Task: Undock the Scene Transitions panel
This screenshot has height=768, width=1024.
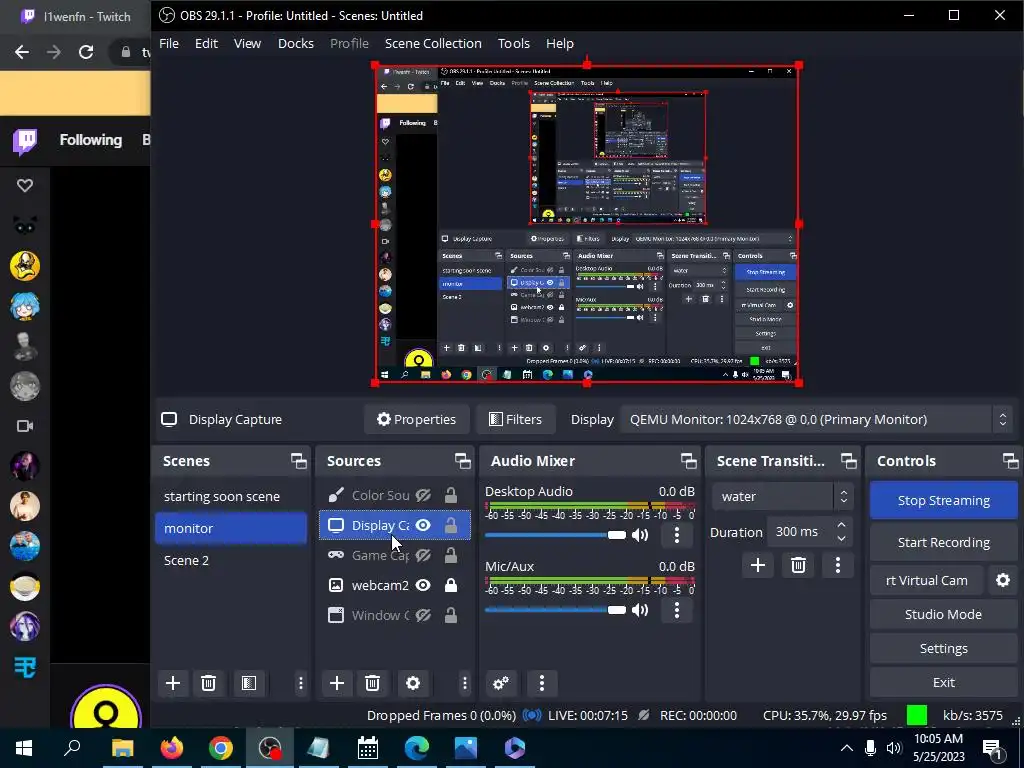Action: tap(848, 461)
